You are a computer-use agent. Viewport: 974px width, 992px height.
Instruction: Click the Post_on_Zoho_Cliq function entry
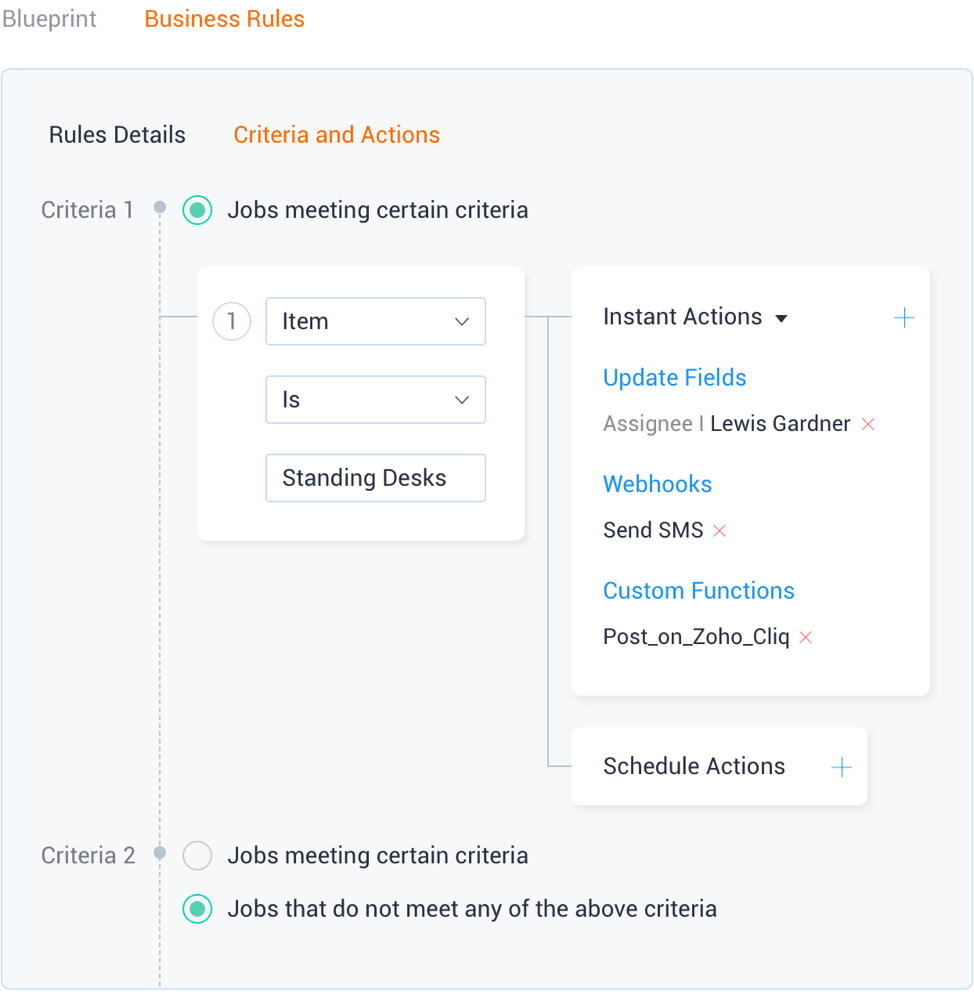click(696, 636)
